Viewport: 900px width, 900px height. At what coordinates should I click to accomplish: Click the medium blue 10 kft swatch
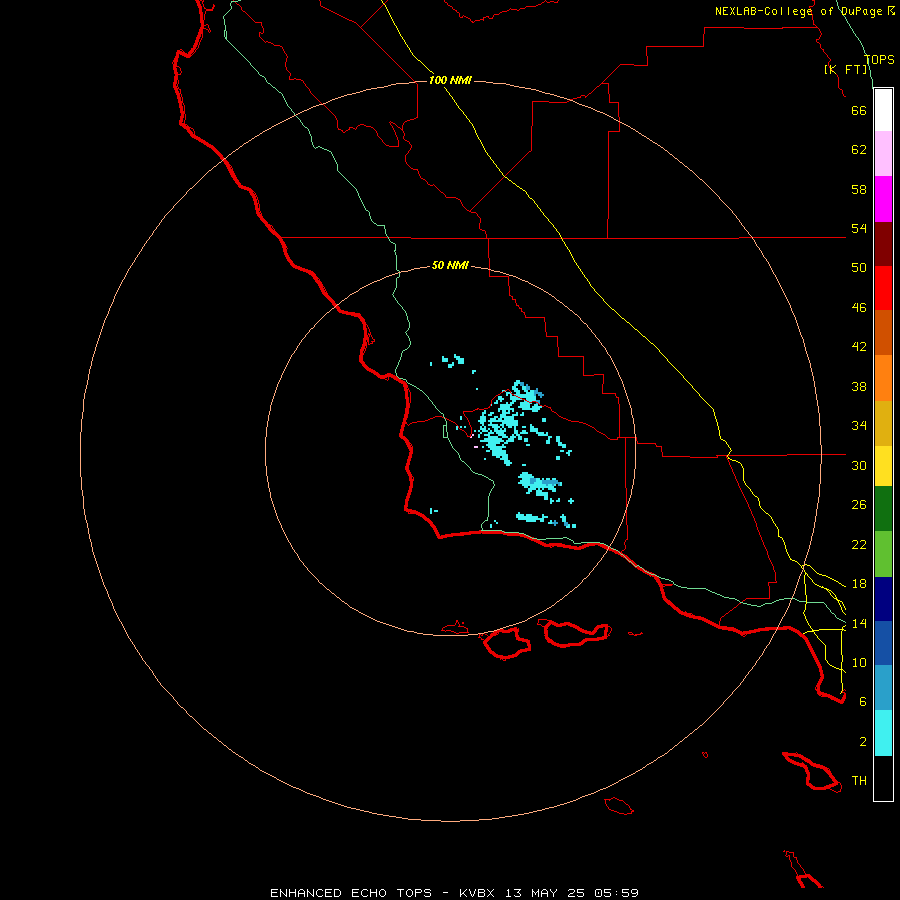click(x=883, y=643)
